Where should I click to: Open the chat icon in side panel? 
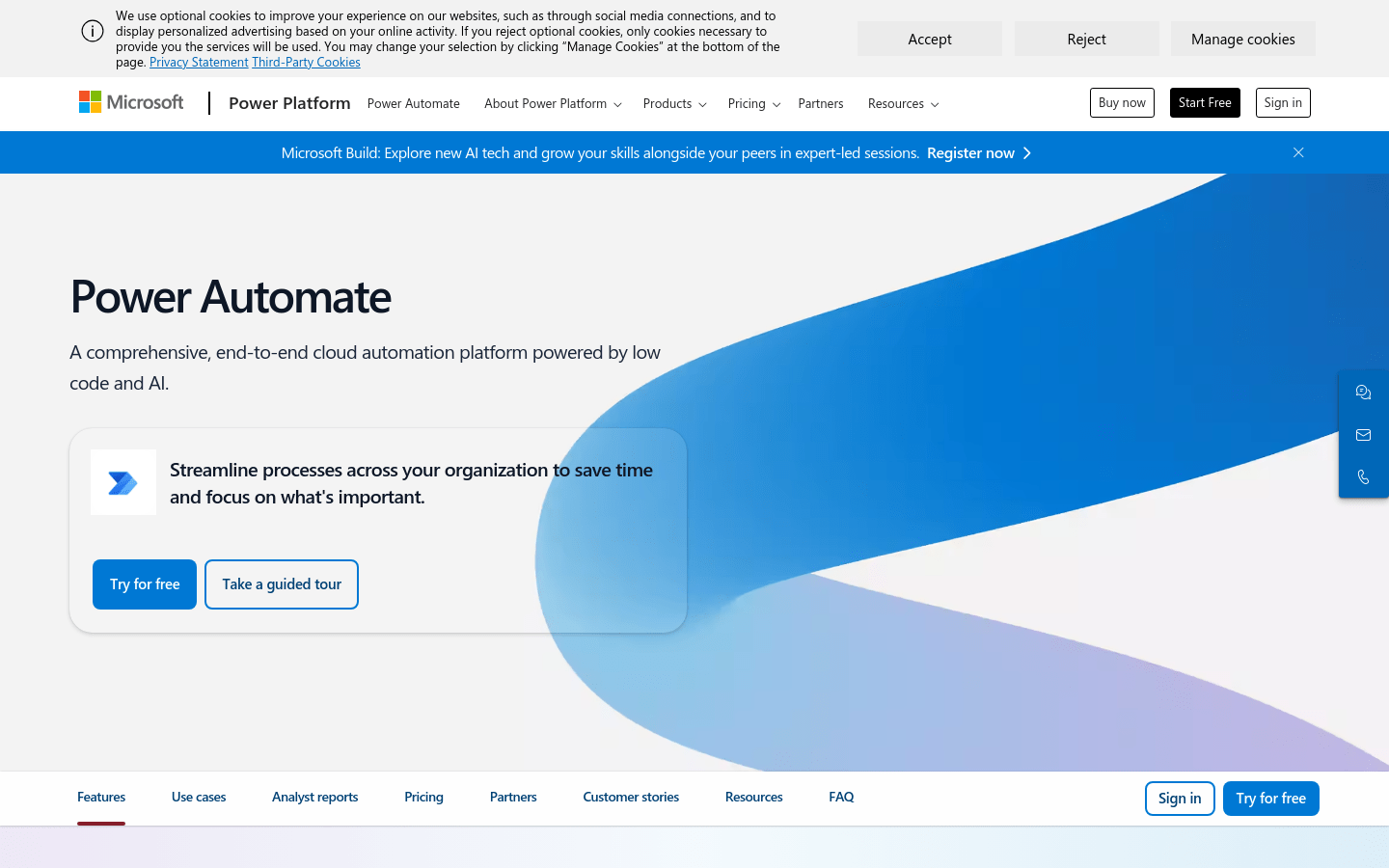tap(1363, 392)
